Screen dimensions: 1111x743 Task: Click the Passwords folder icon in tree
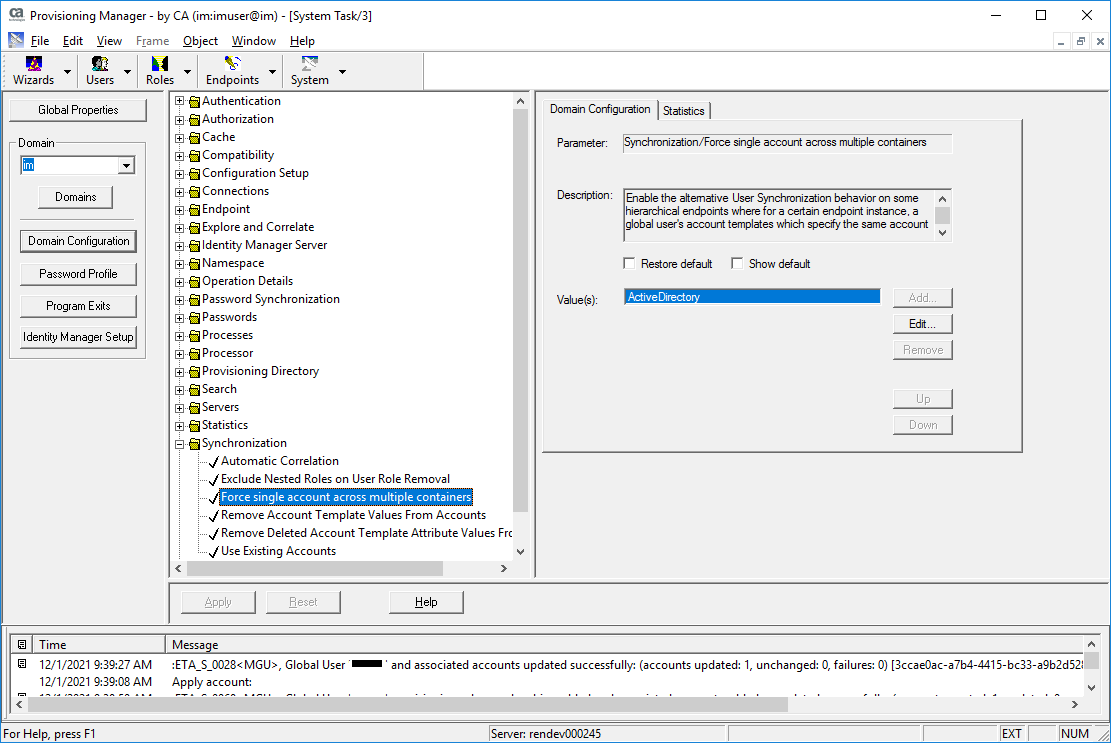pos(195,318)
